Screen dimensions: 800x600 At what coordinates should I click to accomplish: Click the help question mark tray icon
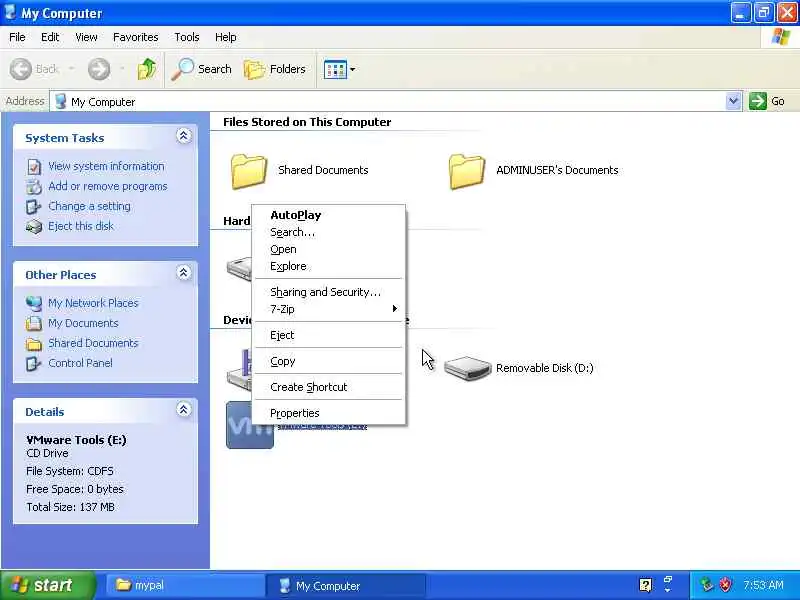tap(645, 585)
